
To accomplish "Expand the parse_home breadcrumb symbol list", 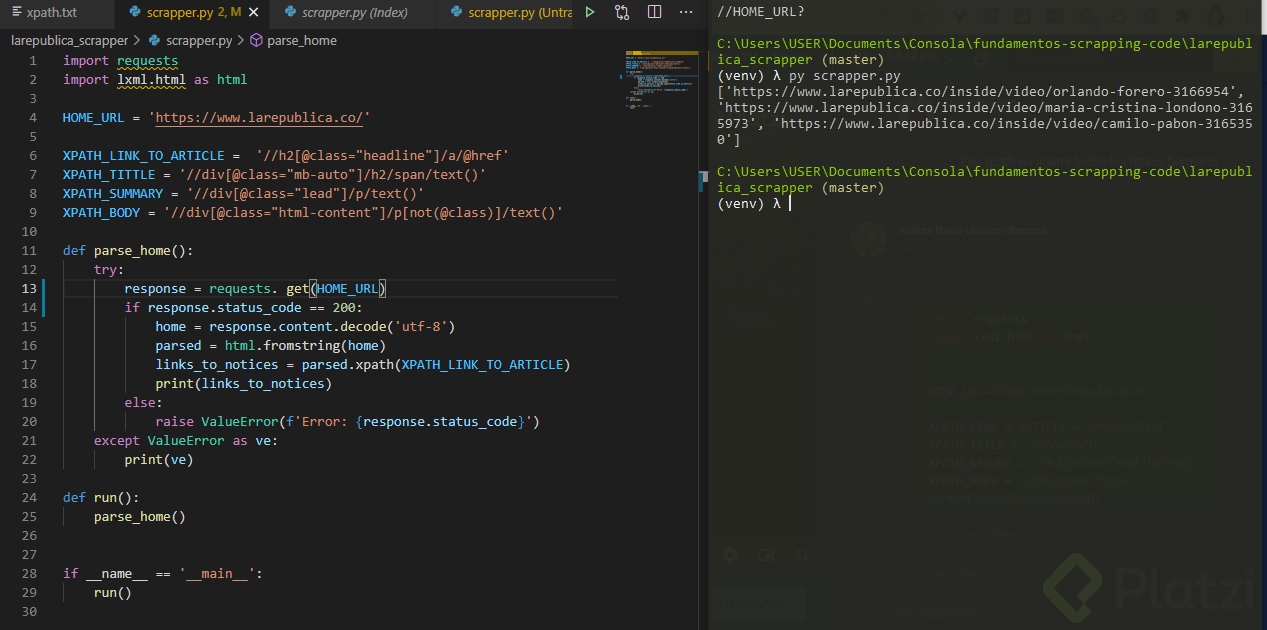I will [302, 41].
